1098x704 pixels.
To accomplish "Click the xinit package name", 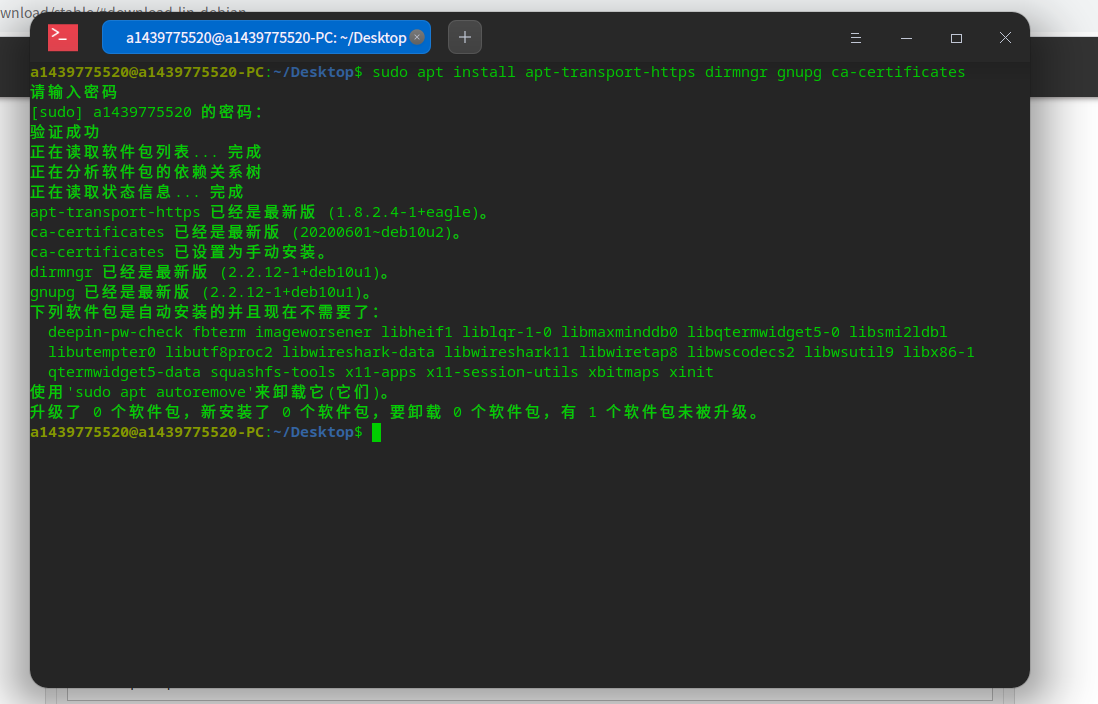I will point(691,372).
